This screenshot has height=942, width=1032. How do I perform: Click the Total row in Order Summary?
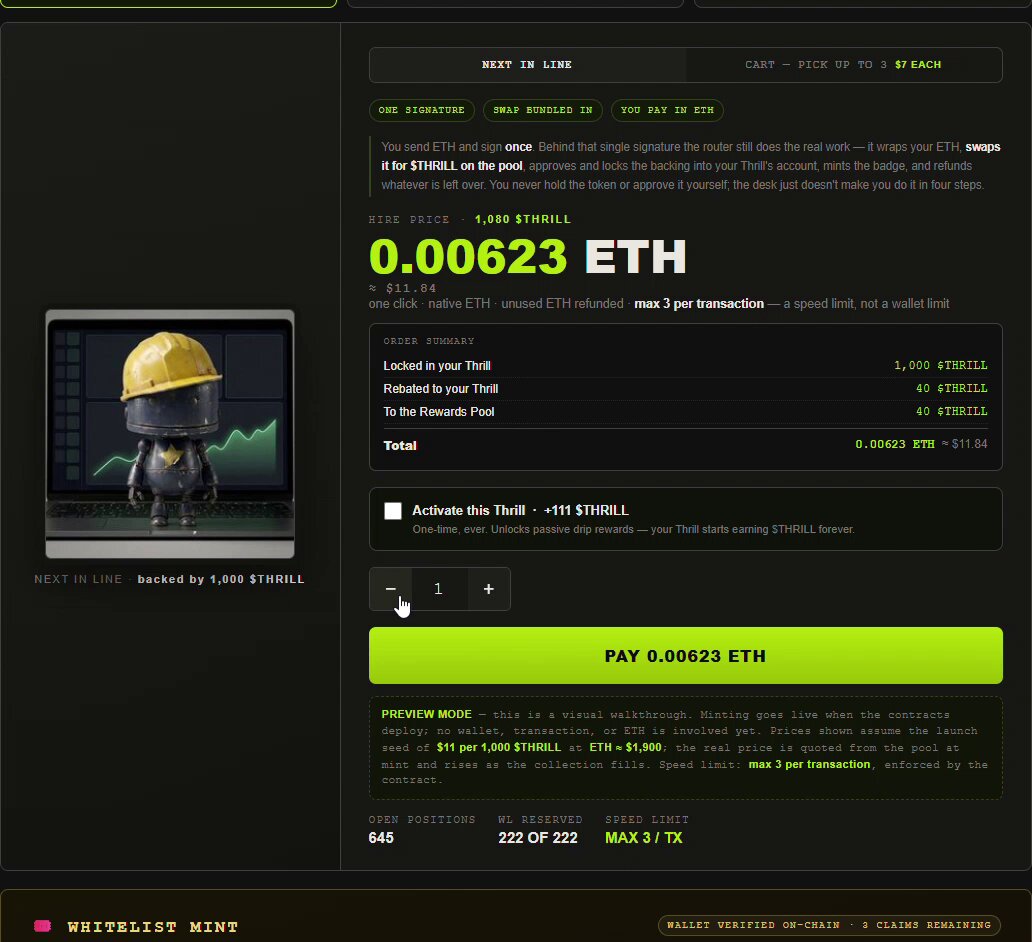tap(685, 445)
